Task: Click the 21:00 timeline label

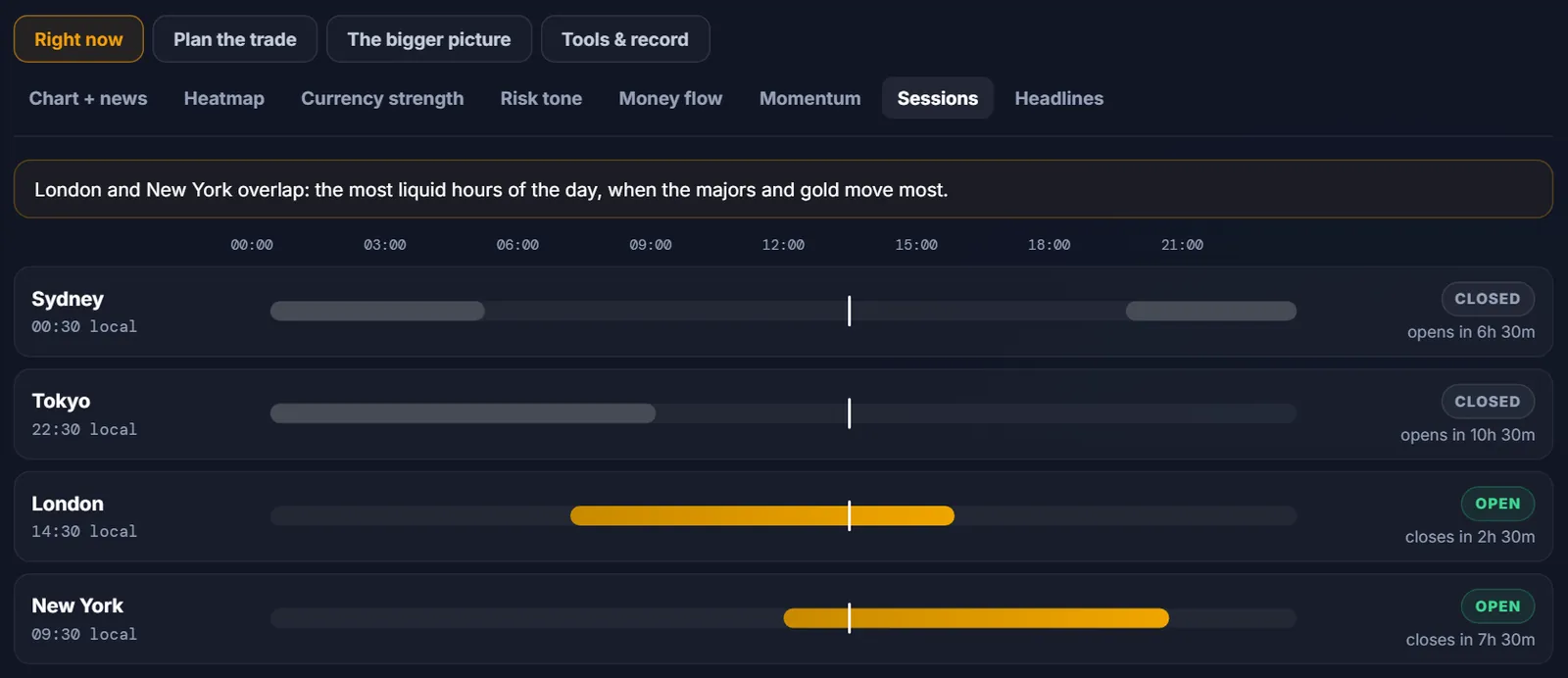Action: coord(1182,245)
